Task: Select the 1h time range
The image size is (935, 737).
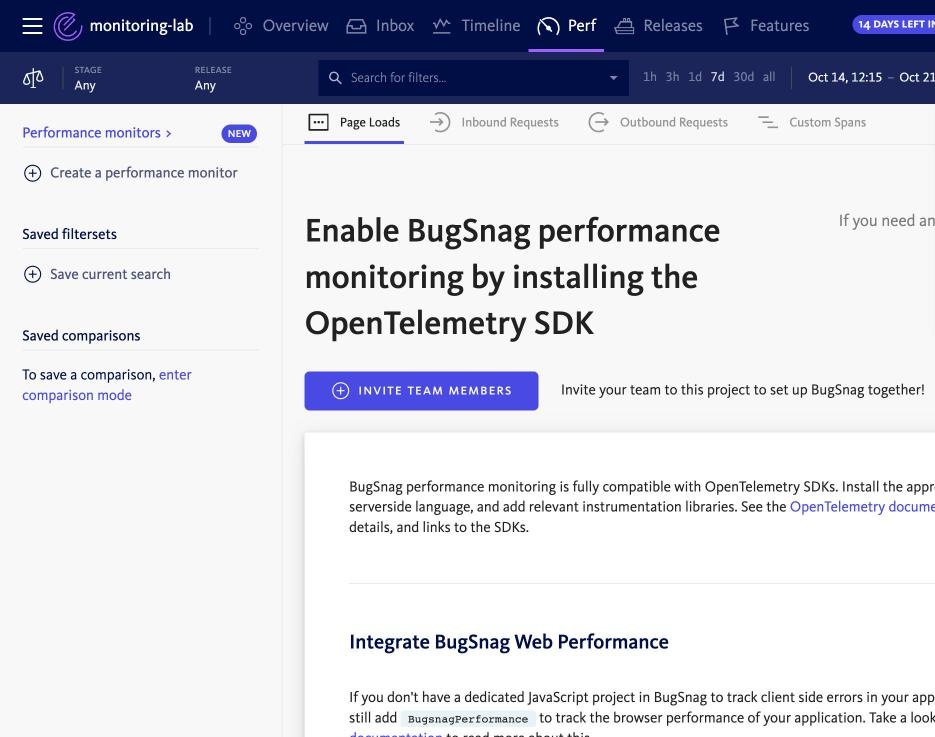Action: [x=649, y=77]
